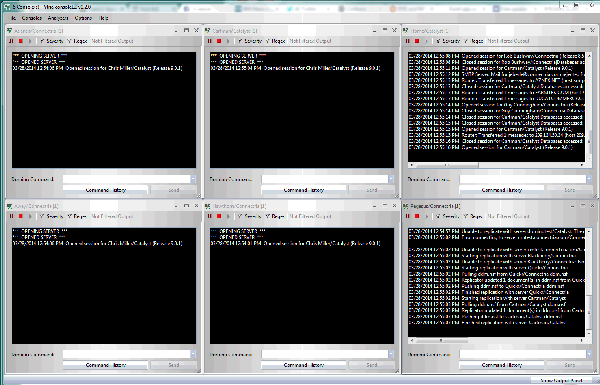Open the Consoles menu
600x385 pixels.
click(x=32, y=18)
